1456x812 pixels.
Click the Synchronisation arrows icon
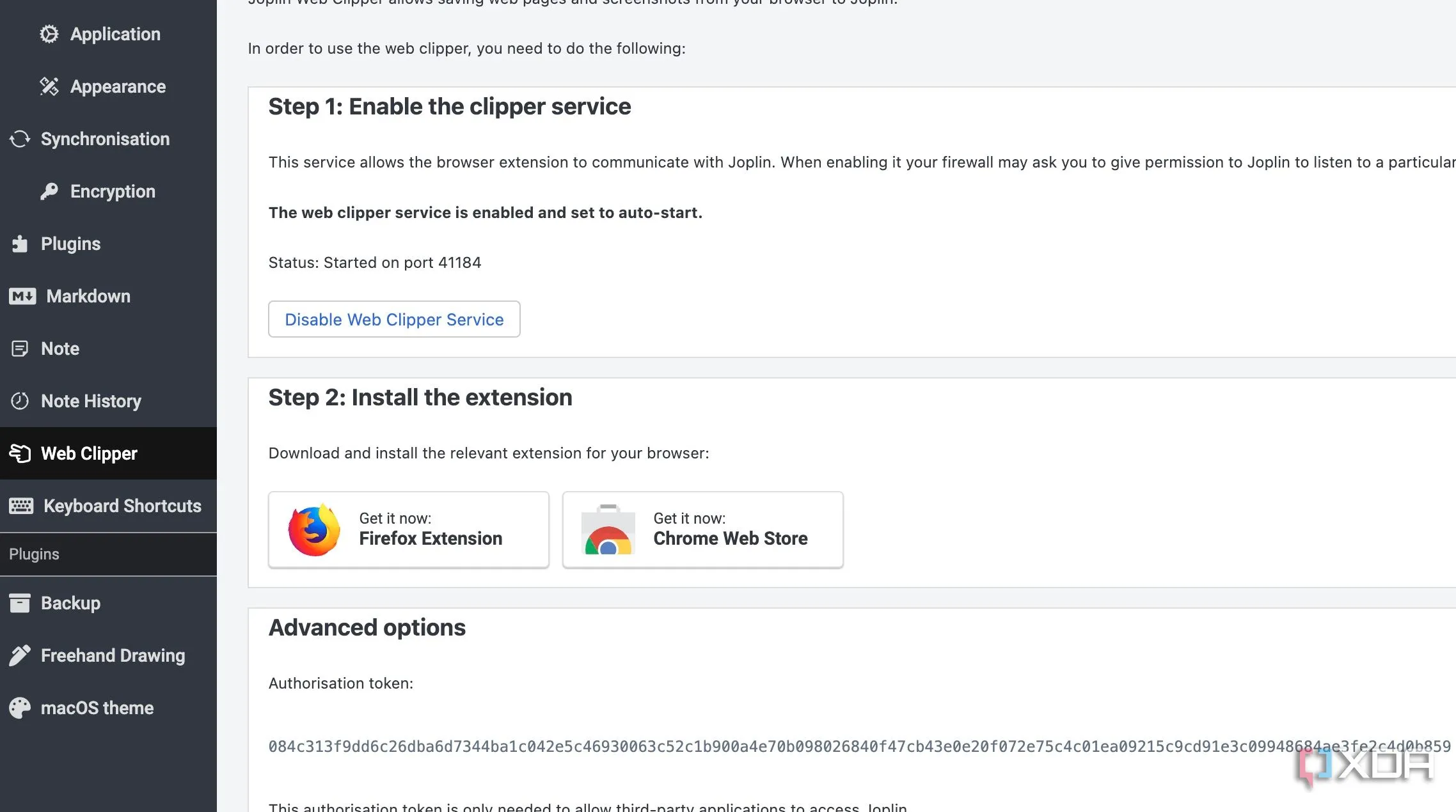(20, 139)
